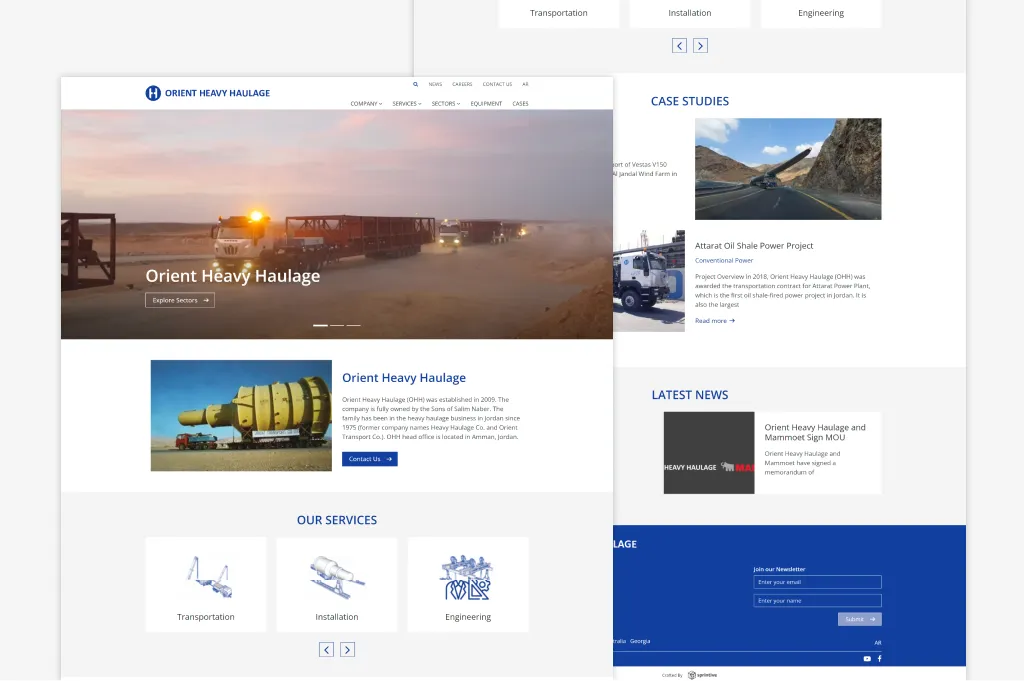Click the Transportation service icon in front page
This screenshot has height=681, width=1024.
[x=210, y=577]
